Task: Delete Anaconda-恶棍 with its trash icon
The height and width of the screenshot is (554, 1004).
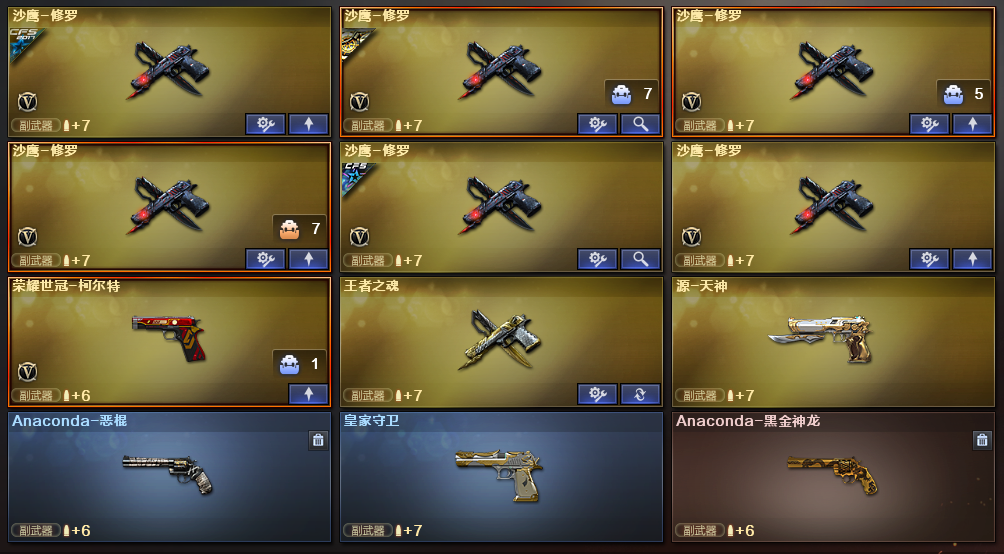Action: (318, 440)
